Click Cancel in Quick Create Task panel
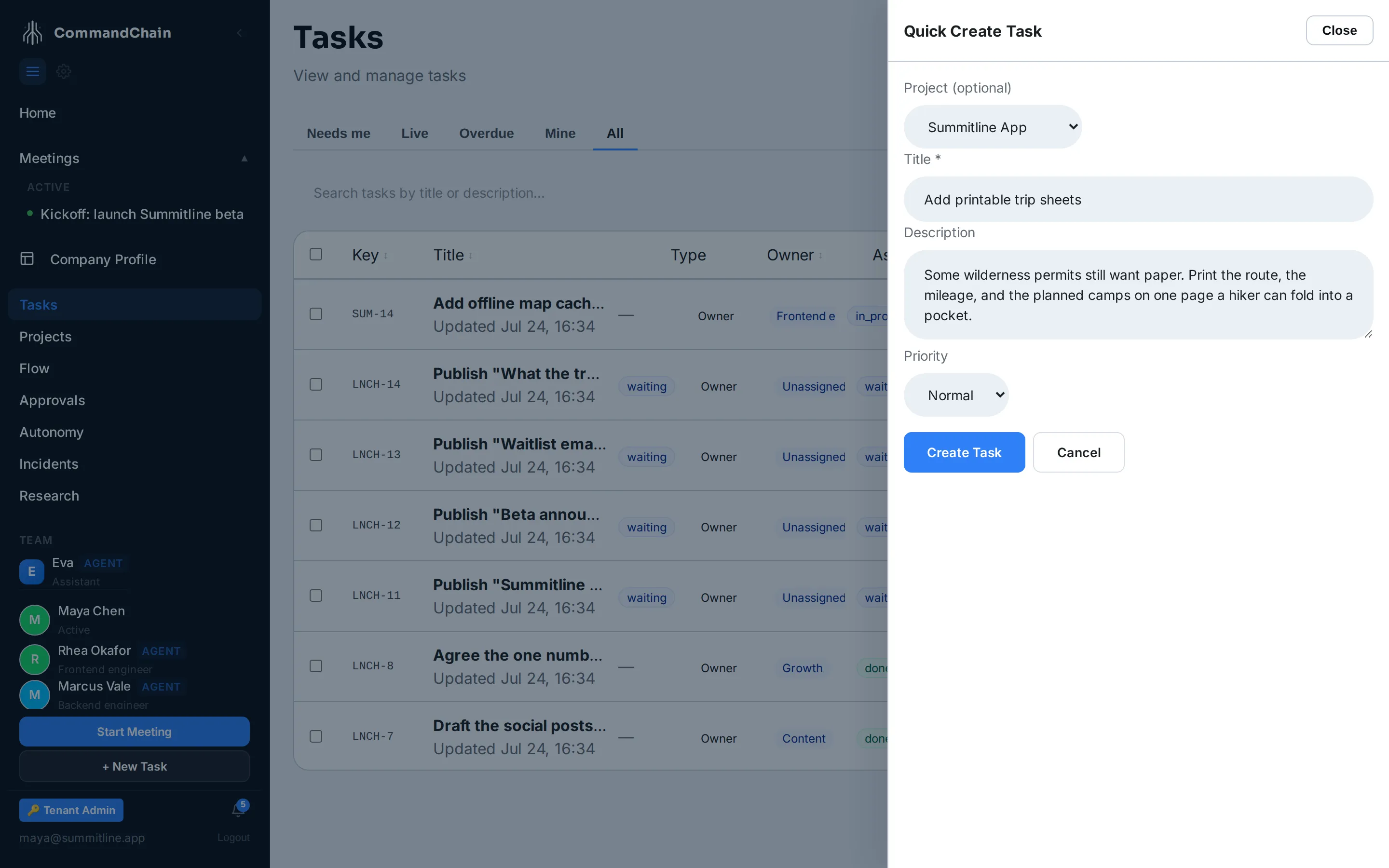 pyautogui.click(x=1078, y=452)
